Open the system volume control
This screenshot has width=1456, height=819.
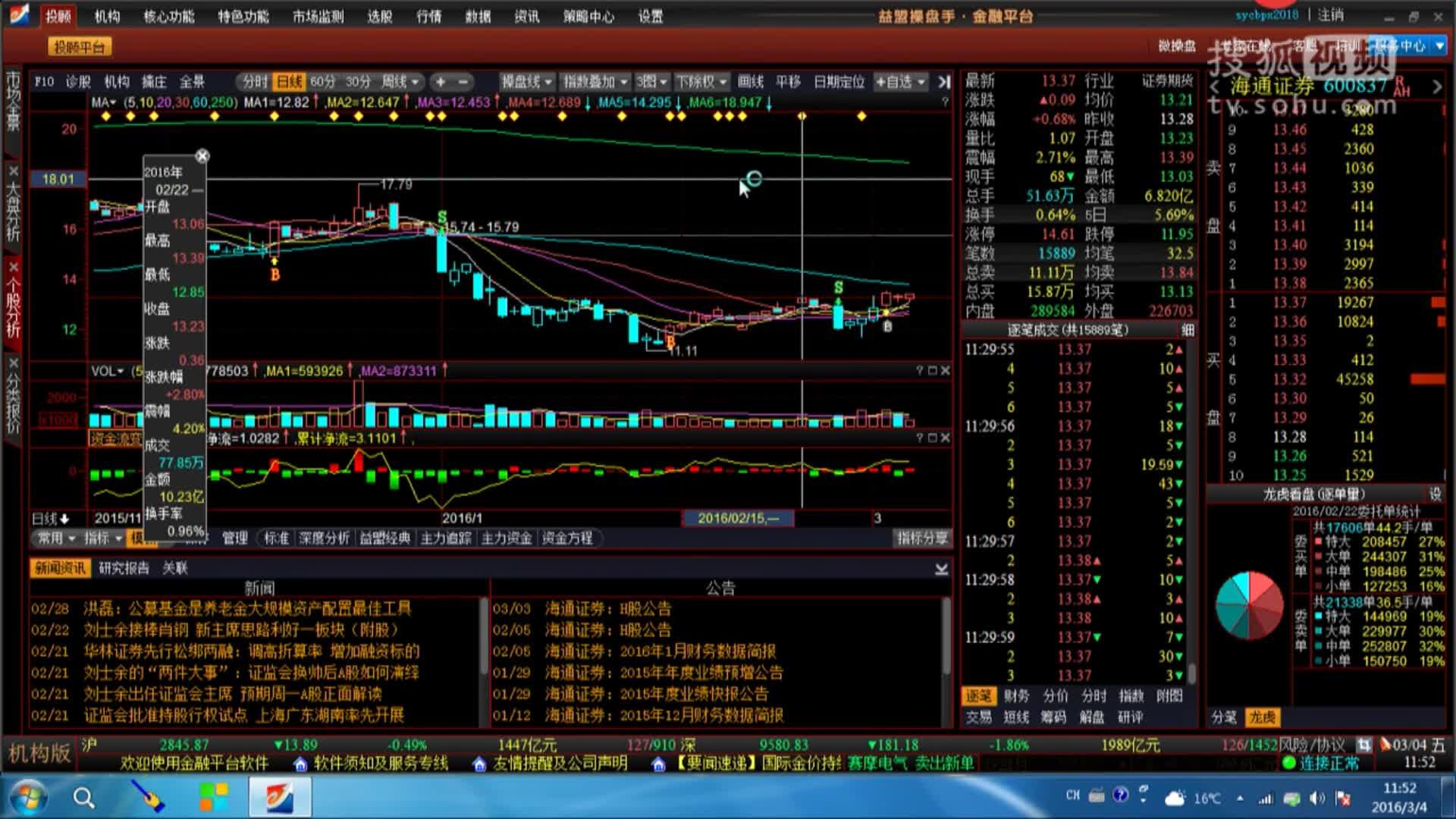click(x=1318, y=798)
